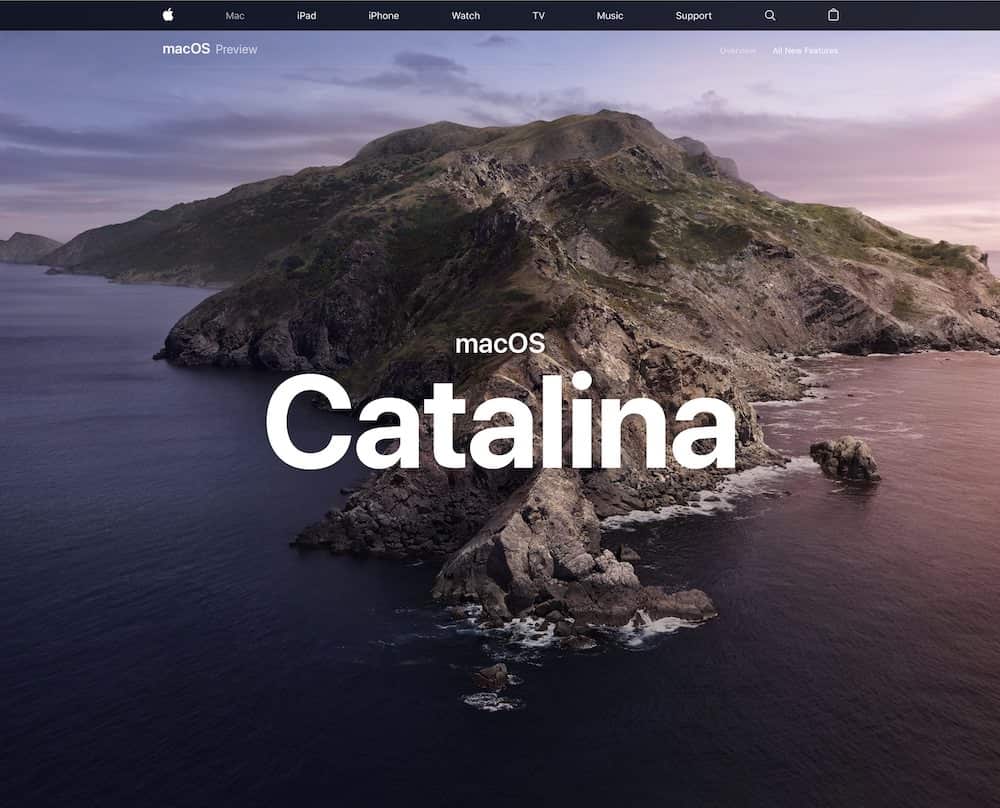Open the All New Features link
This screenshot has height=808, width=1000.
[805, 51]
